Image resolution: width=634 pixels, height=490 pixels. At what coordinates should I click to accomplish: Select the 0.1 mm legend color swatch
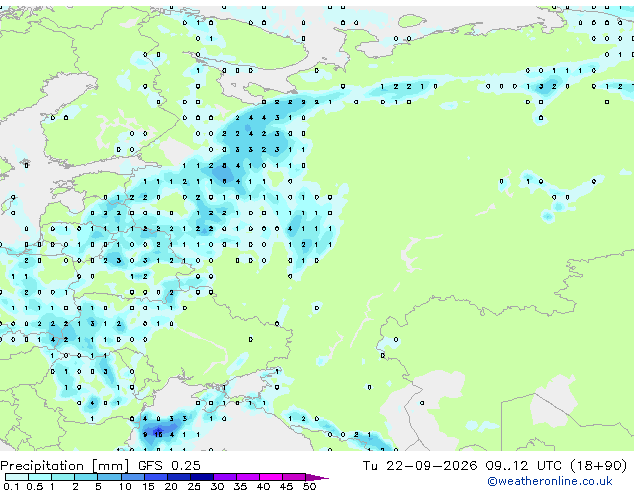coord(17,477)
